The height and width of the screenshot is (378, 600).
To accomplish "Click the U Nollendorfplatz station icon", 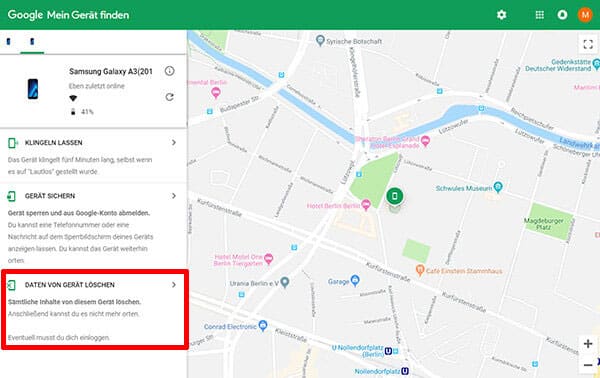I will 388,351.
